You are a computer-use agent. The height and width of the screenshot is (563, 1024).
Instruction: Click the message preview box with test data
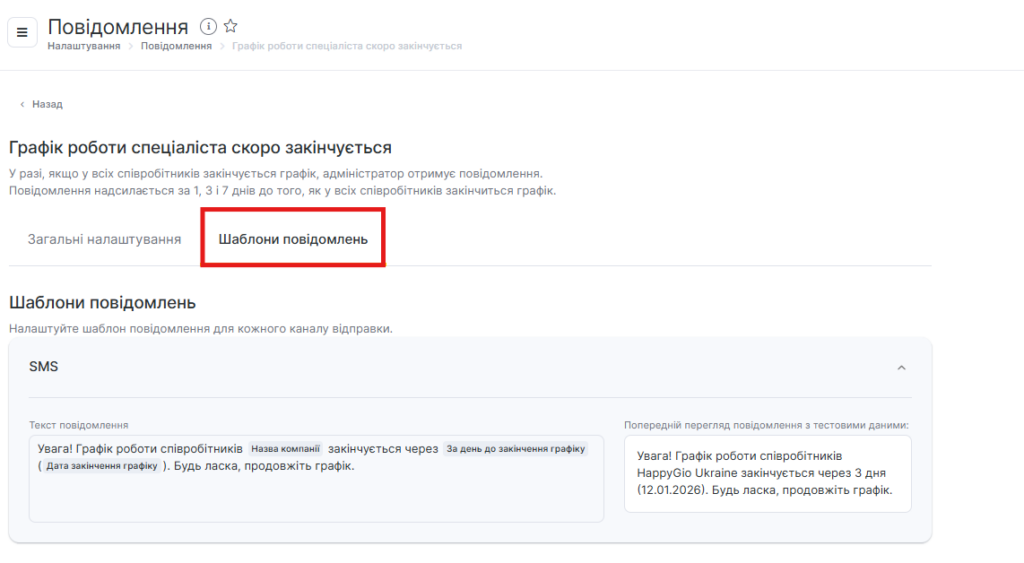[767, 473]
